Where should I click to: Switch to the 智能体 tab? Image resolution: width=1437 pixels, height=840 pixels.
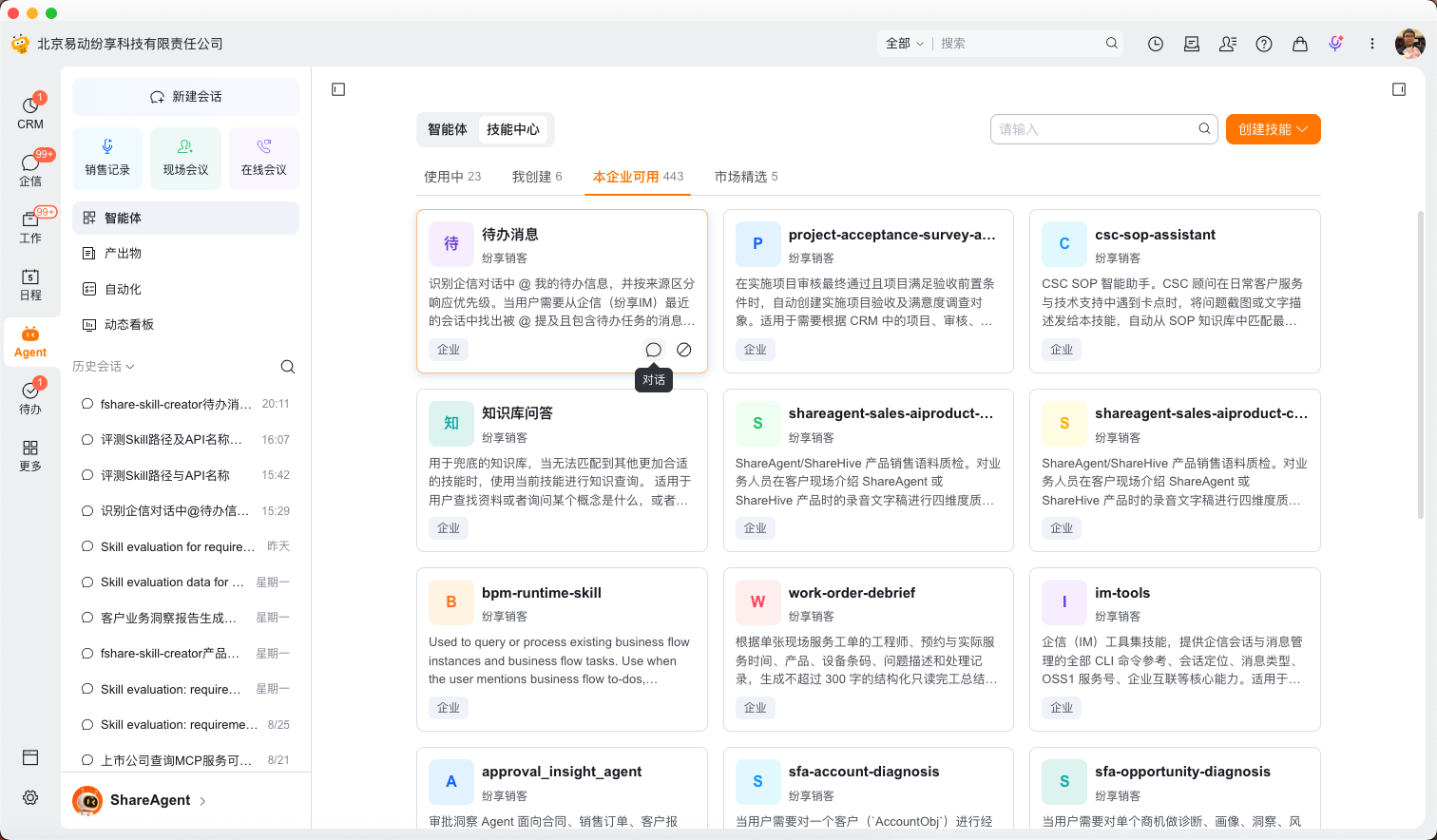(x=448, y=129)
